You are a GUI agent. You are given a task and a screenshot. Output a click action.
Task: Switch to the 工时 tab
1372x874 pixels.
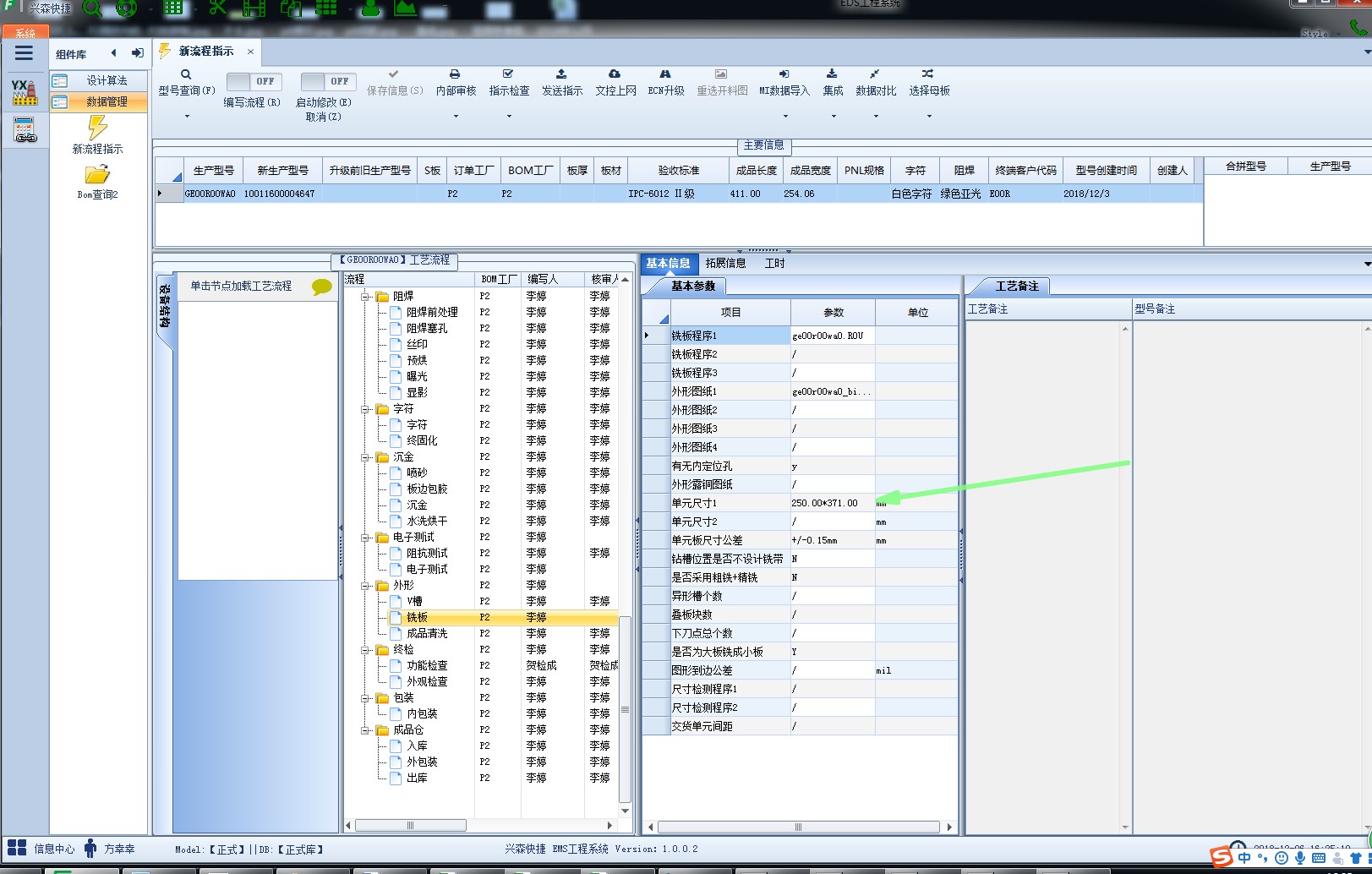[774, 263]
